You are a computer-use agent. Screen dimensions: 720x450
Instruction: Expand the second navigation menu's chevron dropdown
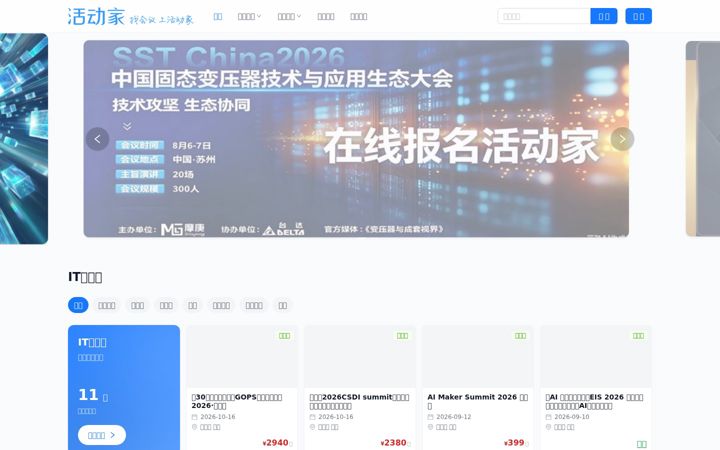click(259, 17)
